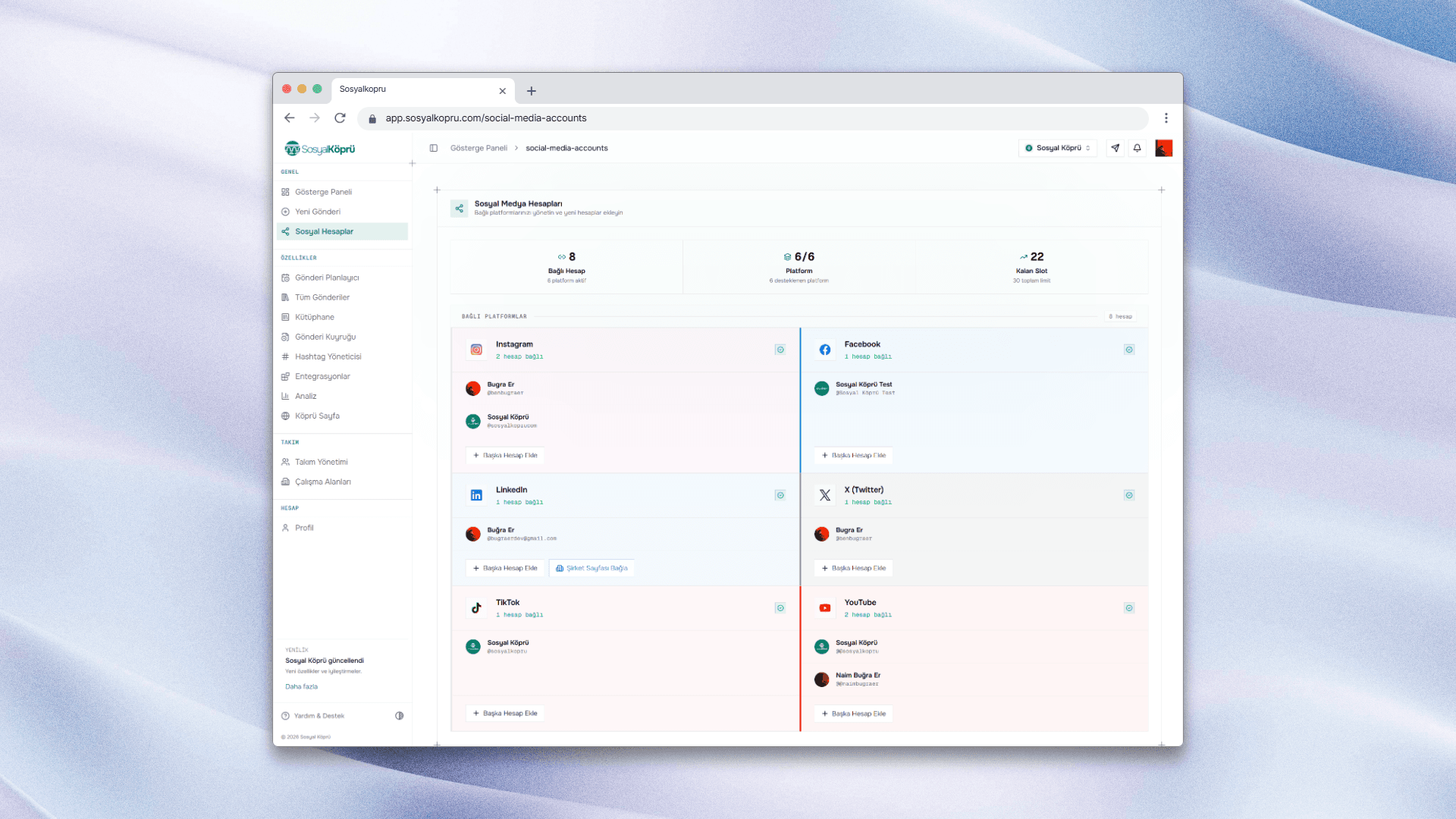
Task: Add another account to Facebook
Action: click(x=854, y=456)
